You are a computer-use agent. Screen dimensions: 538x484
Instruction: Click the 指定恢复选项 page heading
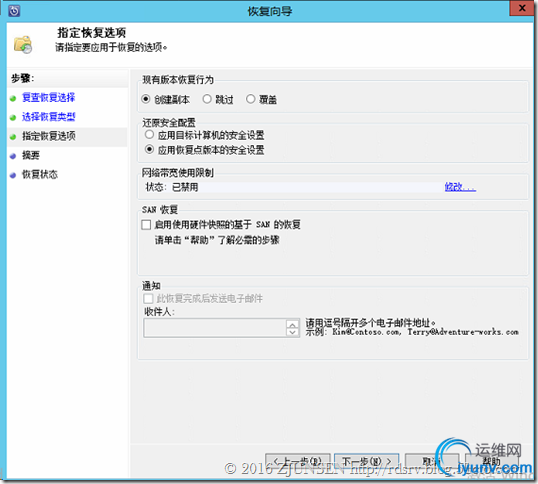click(x=92, y=33)
